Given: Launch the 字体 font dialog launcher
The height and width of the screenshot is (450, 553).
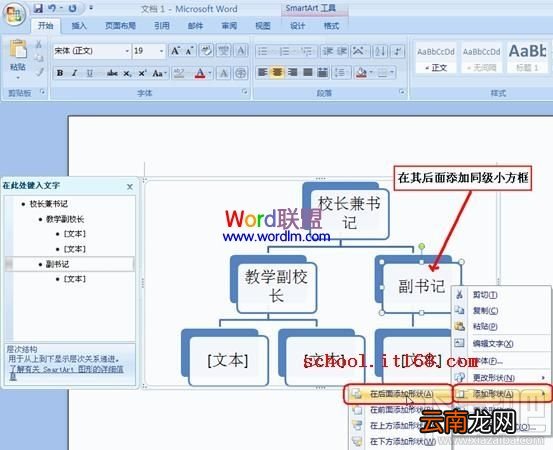Looking at the screenshot, I should coord(244,92).
